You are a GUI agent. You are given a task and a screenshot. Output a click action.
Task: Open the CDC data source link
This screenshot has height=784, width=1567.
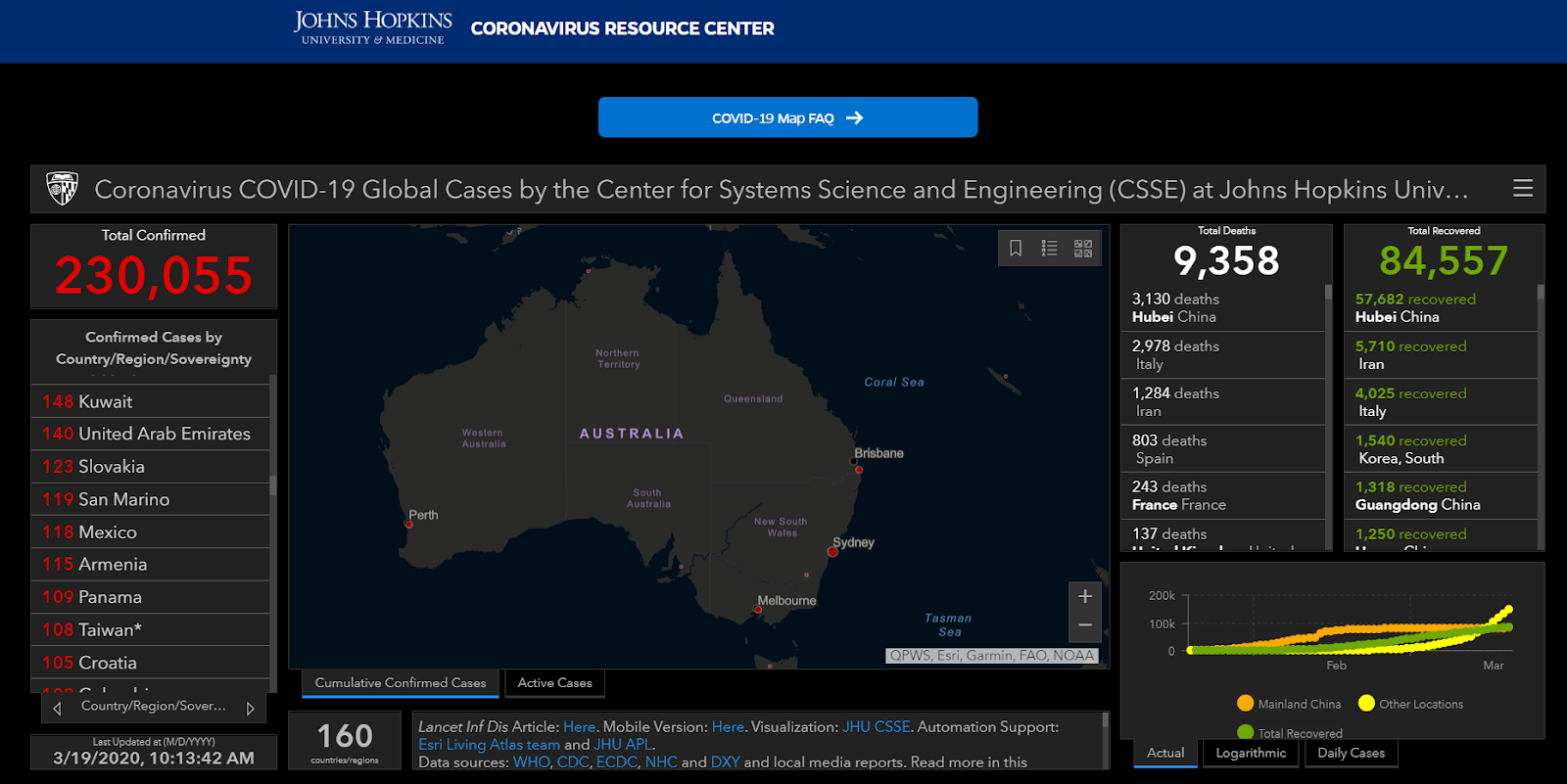point(573,762)
